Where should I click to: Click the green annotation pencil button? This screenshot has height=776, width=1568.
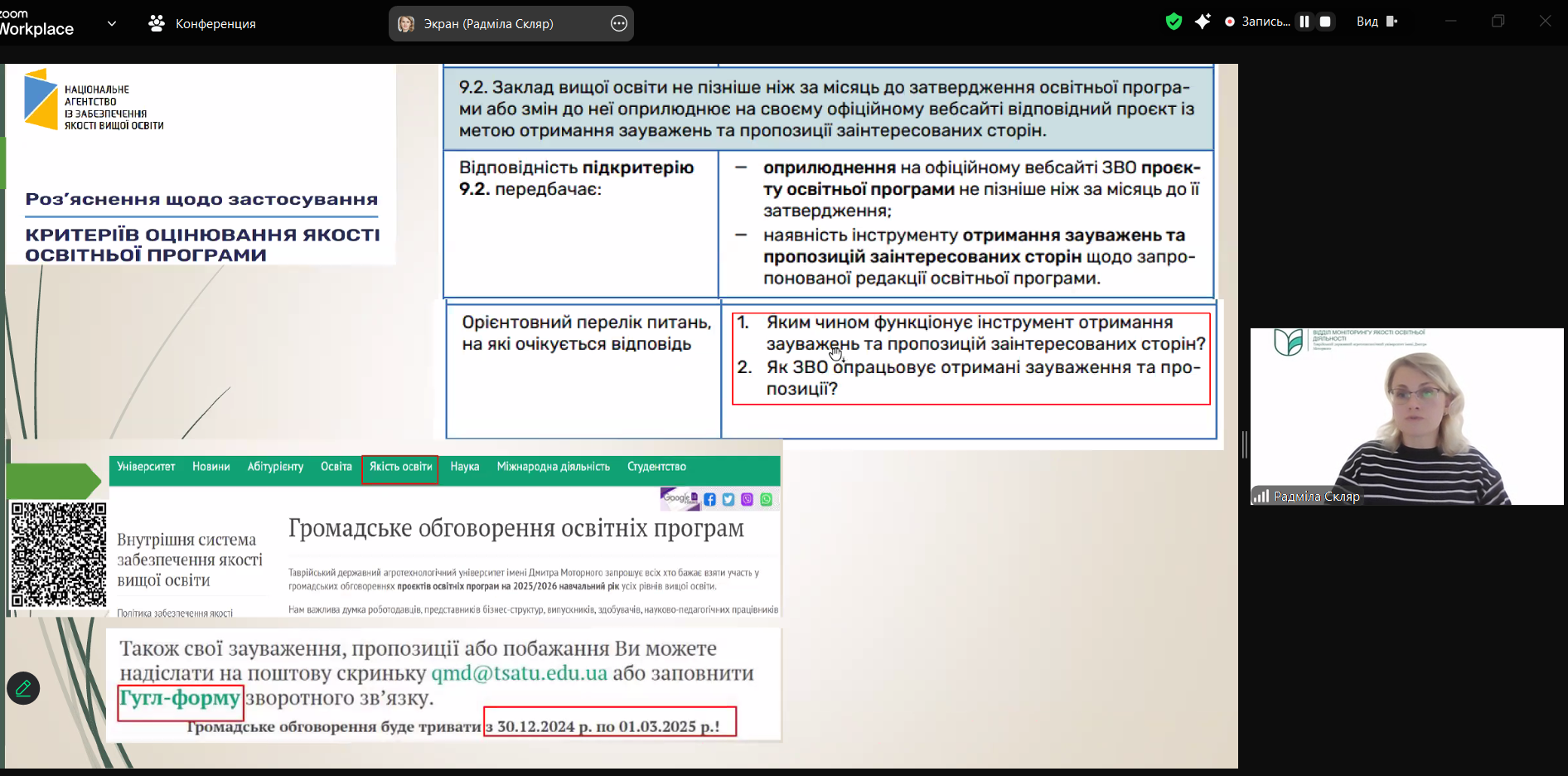click(x=23, y=688)
